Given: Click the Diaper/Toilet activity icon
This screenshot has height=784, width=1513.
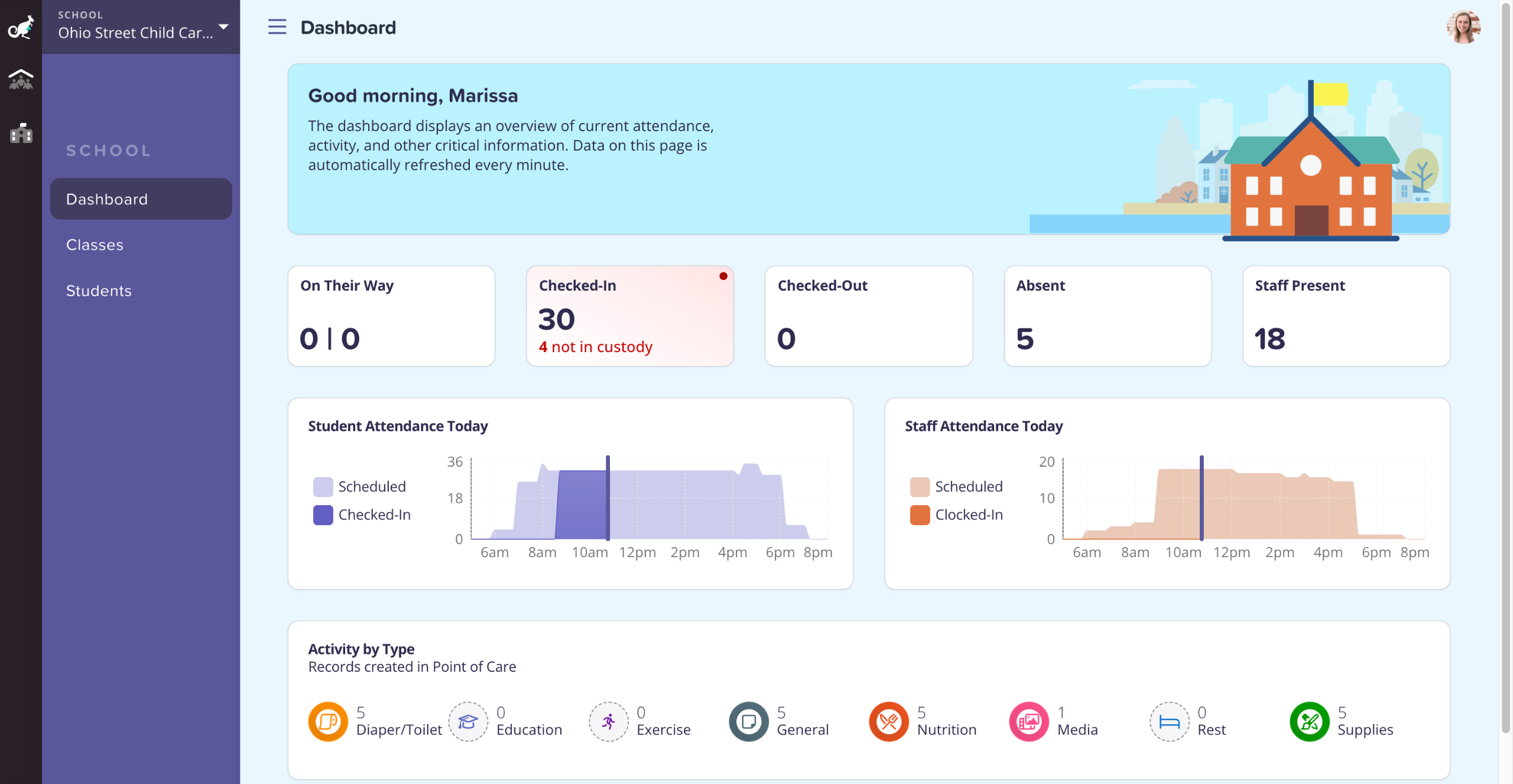Looking at the screenshot, I should coord(328,721).
